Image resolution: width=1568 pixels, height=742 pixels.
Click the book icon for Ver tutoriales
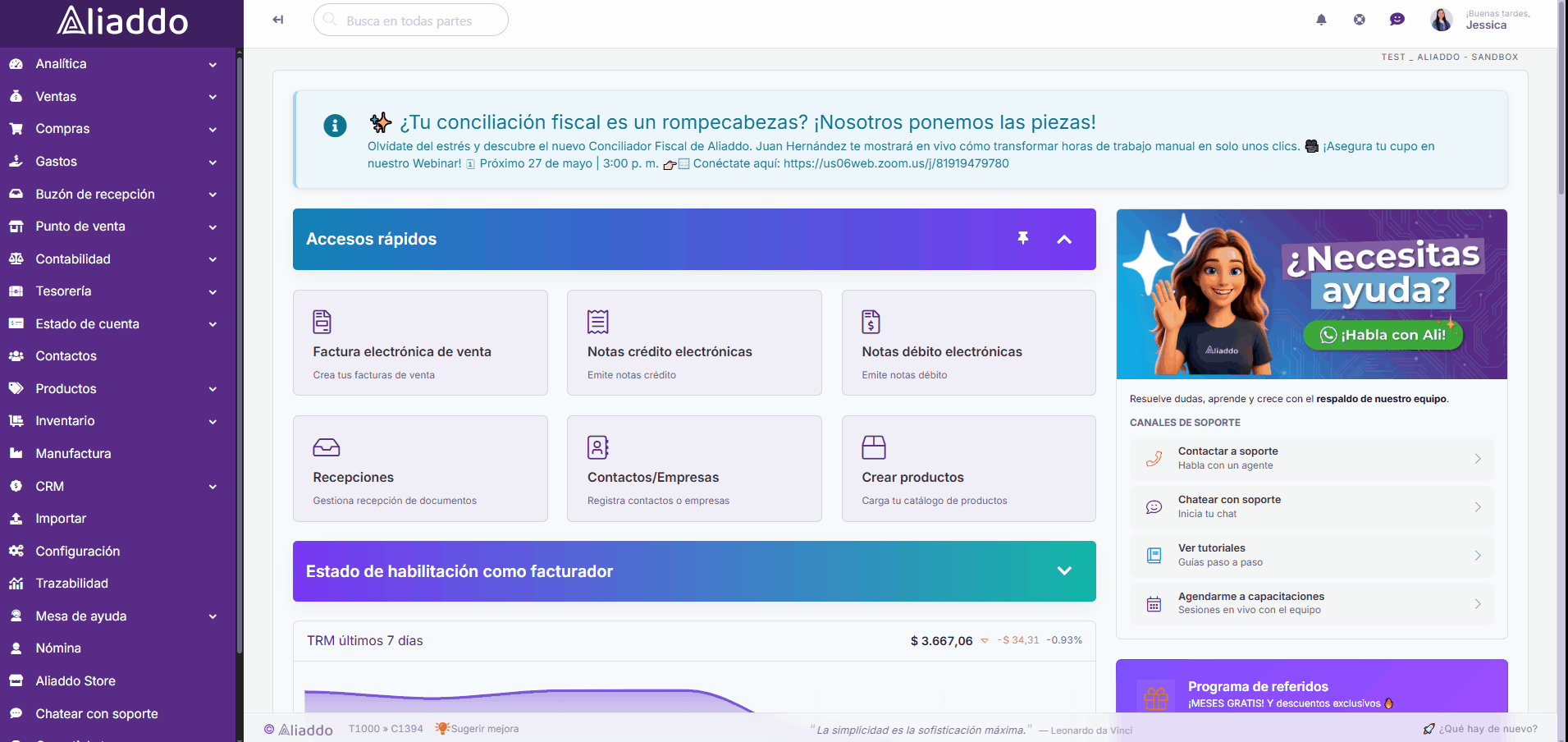(x=1154, y=556)
